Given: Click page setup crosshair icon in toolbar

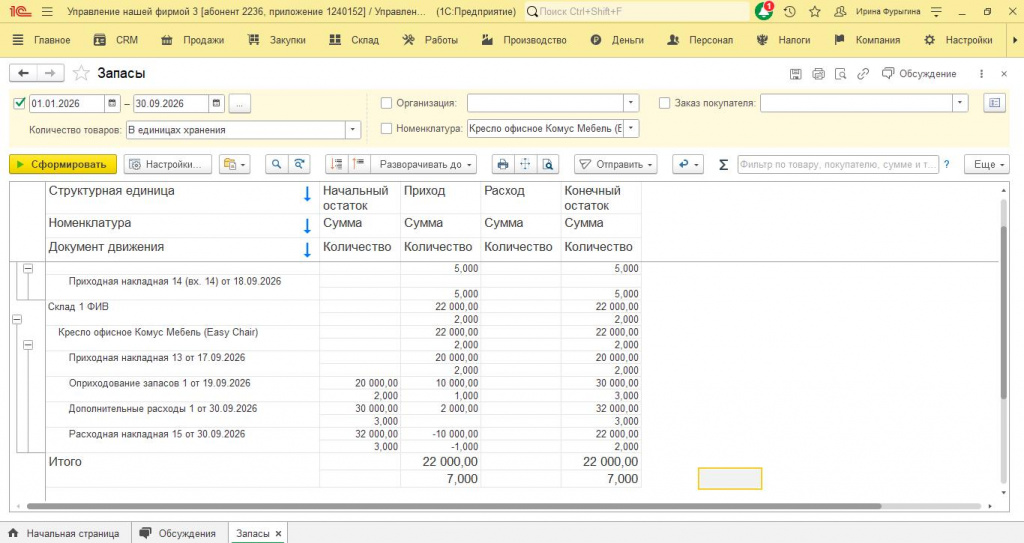Looking at the screenshot, I should point(525,164).
